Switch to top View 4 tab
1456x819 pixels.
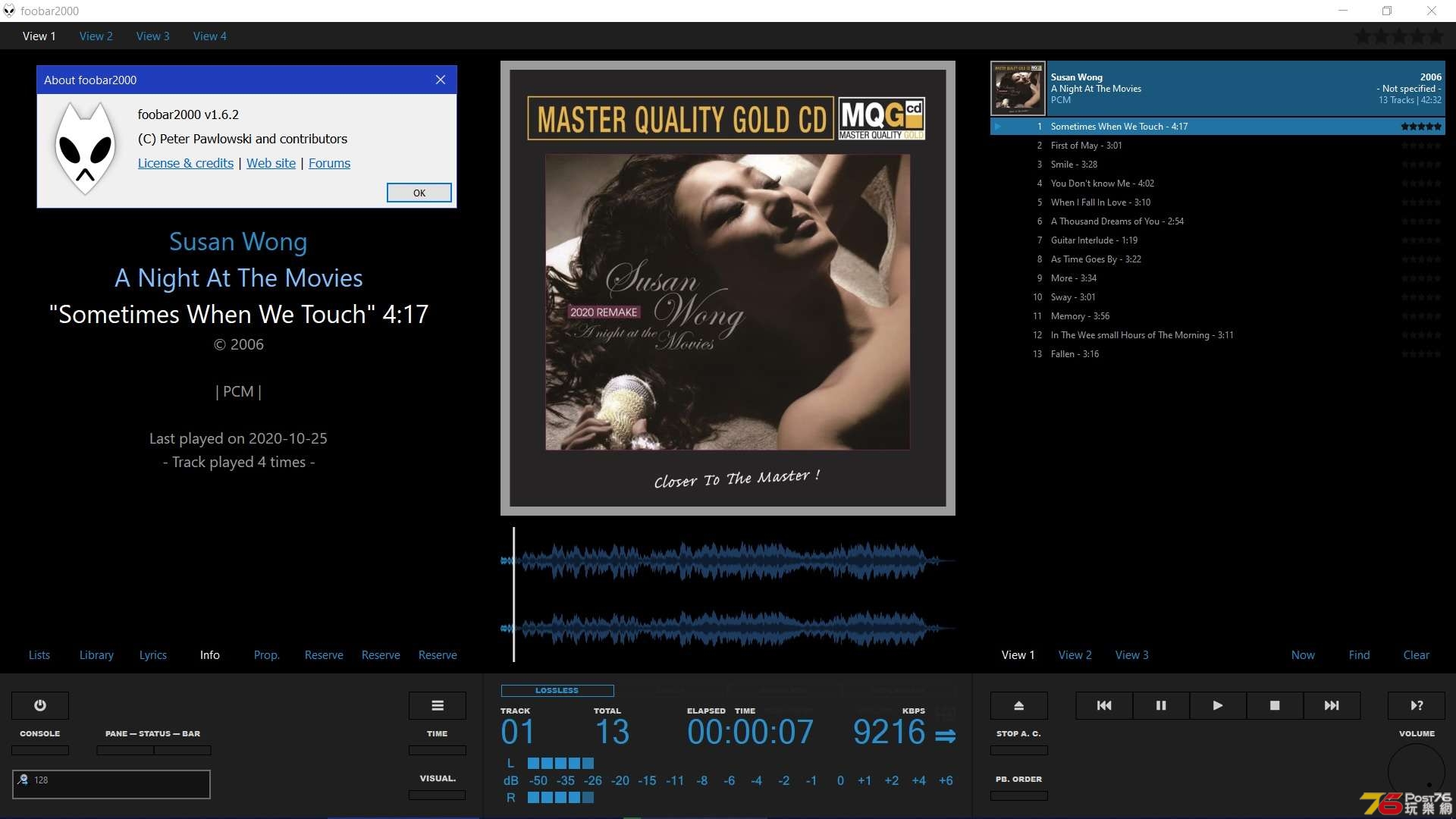coord(209,36)
